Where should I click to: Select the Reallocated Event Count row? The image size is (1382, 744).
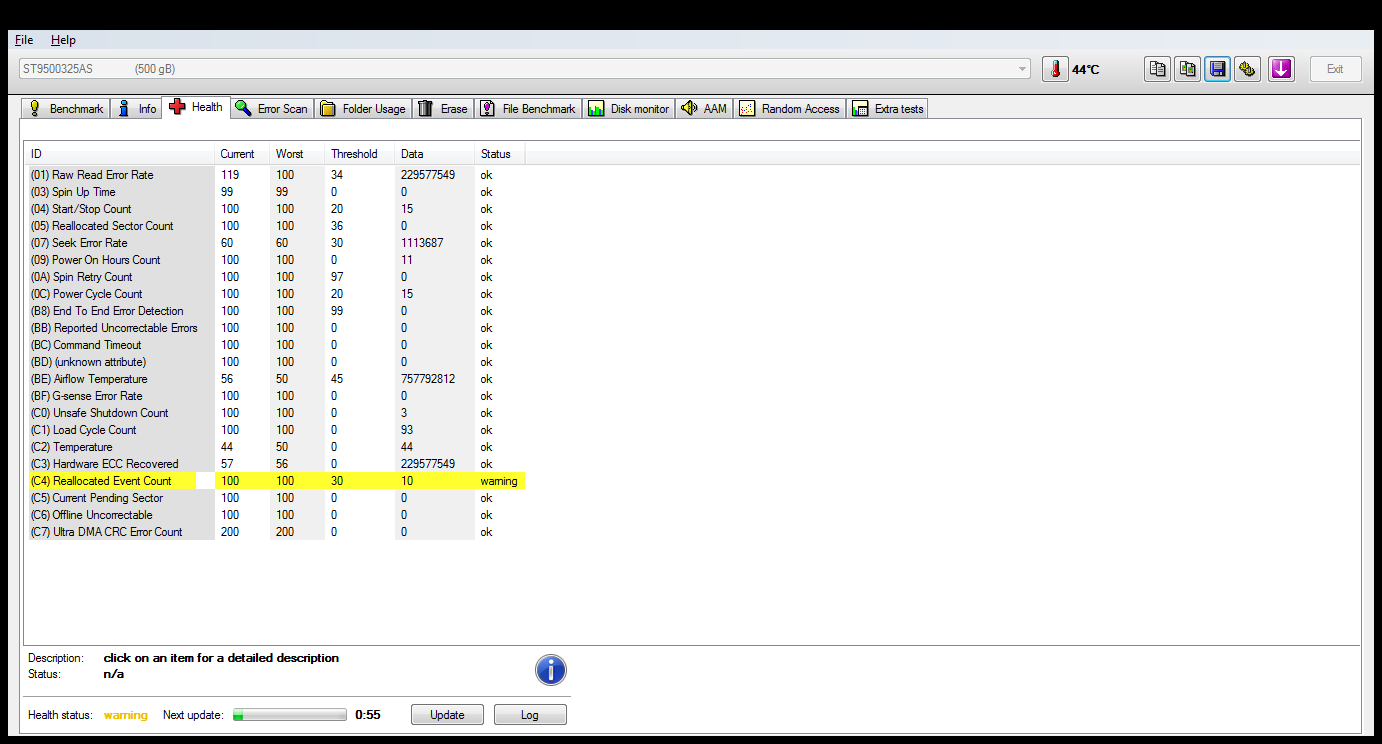click(x=277, y=481)
